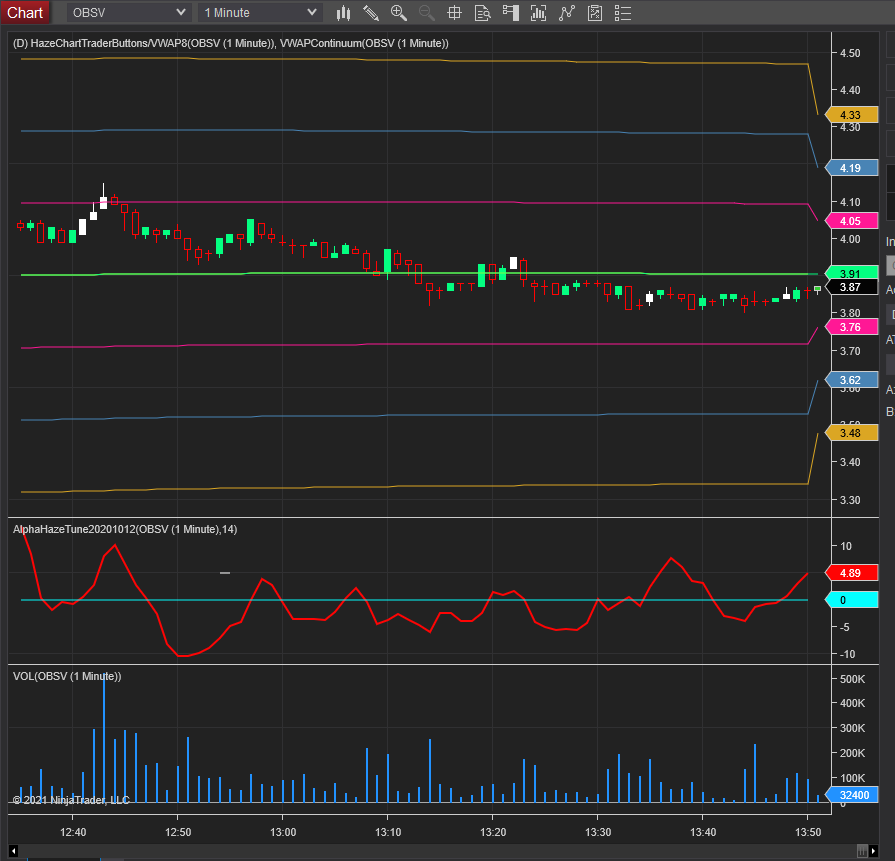Click the greyed zoom out icon
Image resolution: width=895 pixels, height=861 pixels.
[426, 13]
